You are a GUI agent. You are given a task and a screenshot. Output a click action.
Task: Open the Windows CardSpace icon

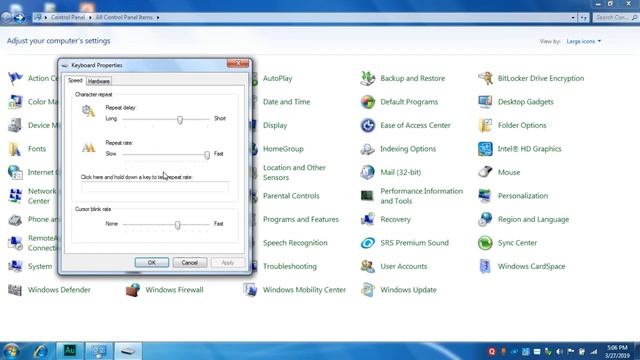pos(485,266)
